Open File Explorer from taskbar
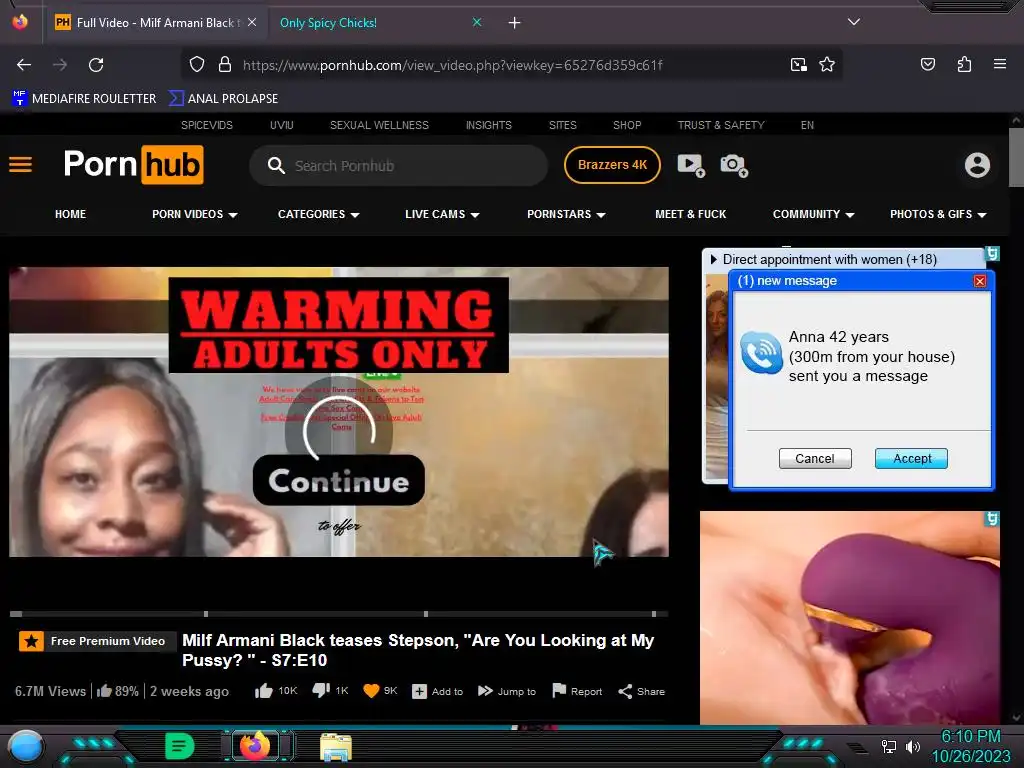The width and height of the screenshot is (1024, 768). pyautogui.click(x=336, y=747)
